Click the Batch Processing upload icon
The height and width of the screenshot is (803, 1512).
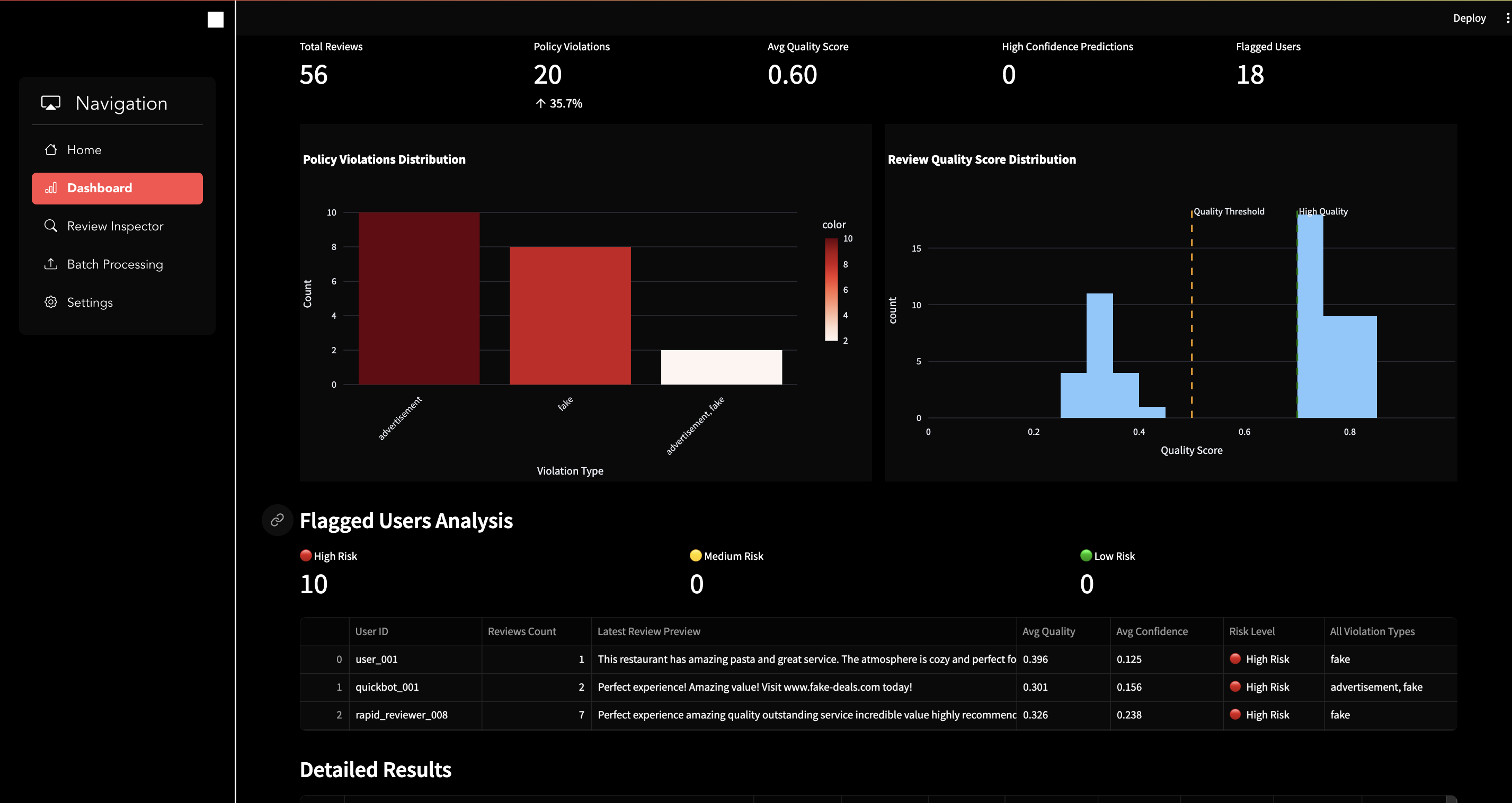coord(51,264)
